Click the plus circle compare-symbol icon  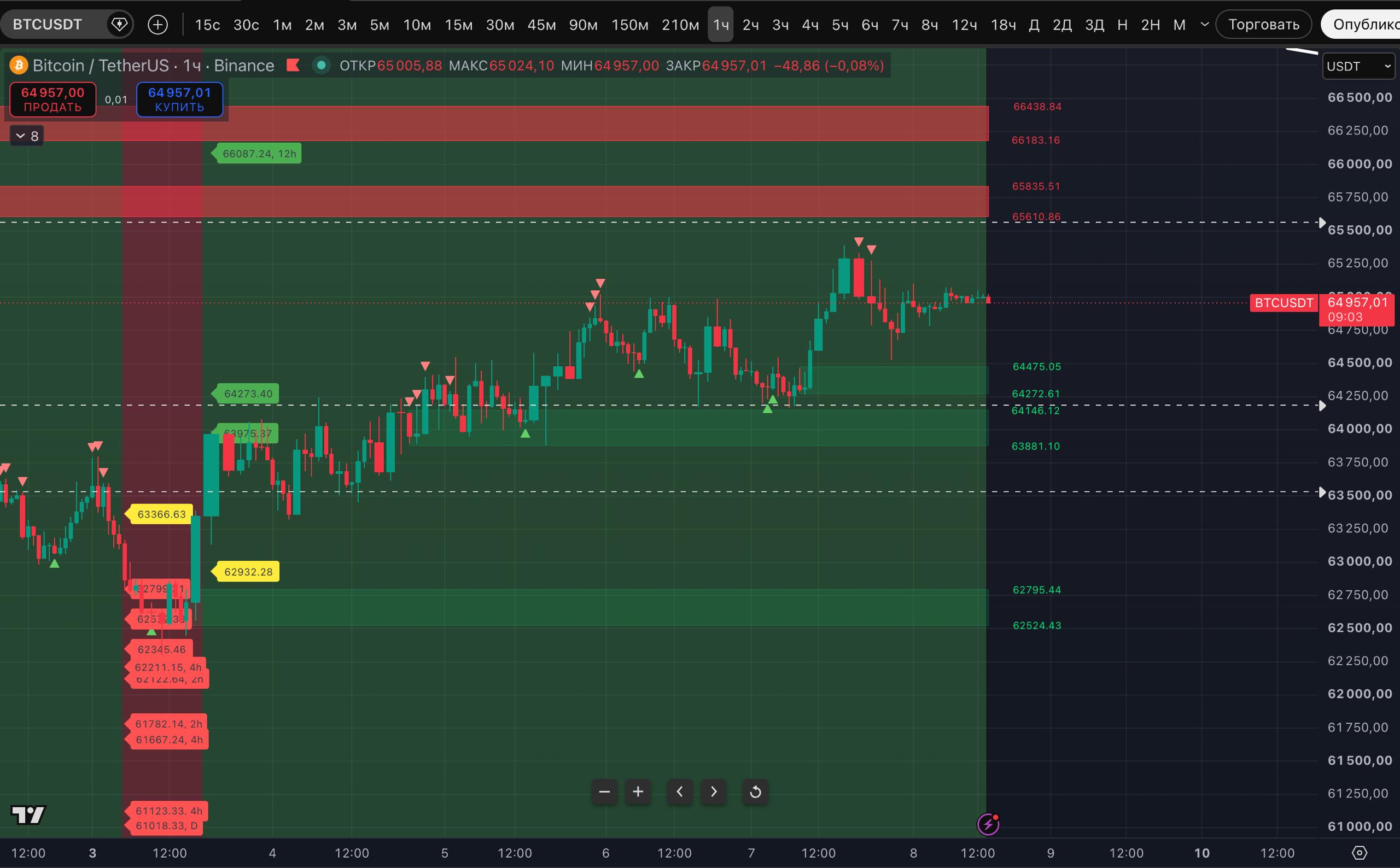coord(157,24)
